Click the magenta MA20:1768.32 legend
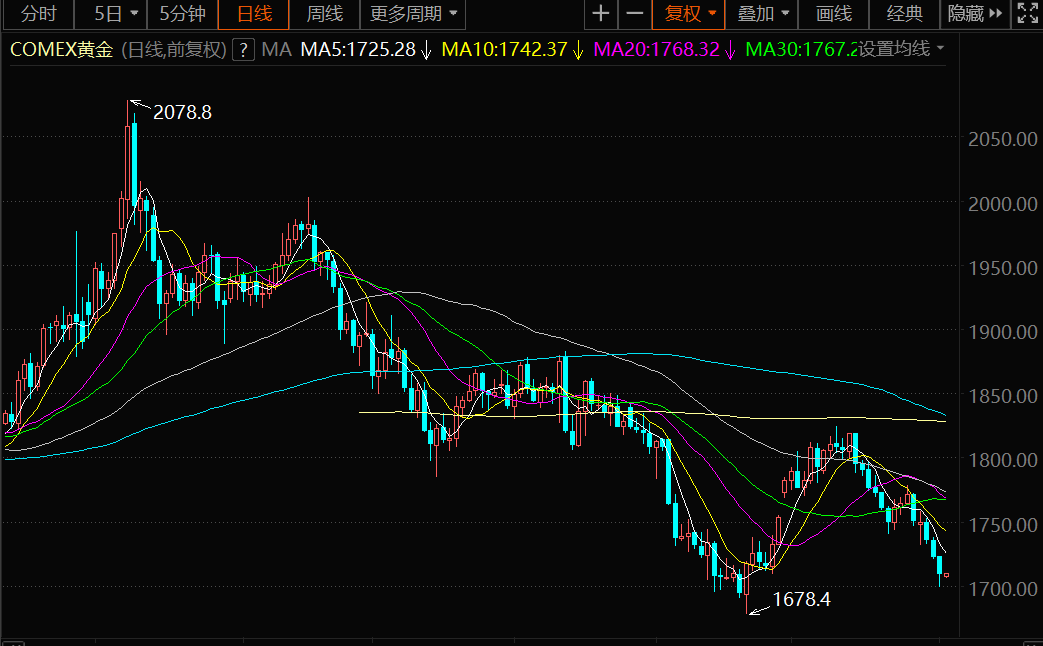This screenshot has width=1043, height=646. [x=656, y=50]
